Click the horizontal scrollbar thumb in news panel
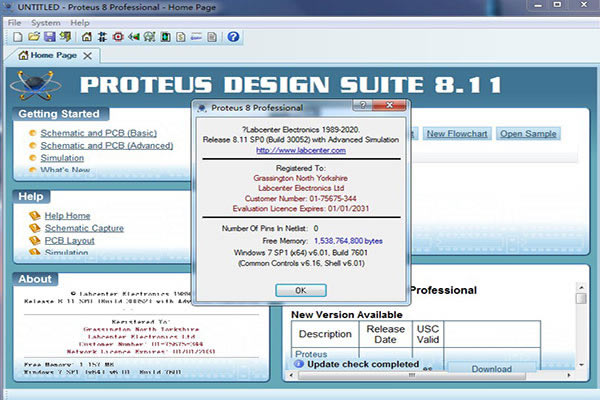 pyautogui.click(x=411, y=376)
